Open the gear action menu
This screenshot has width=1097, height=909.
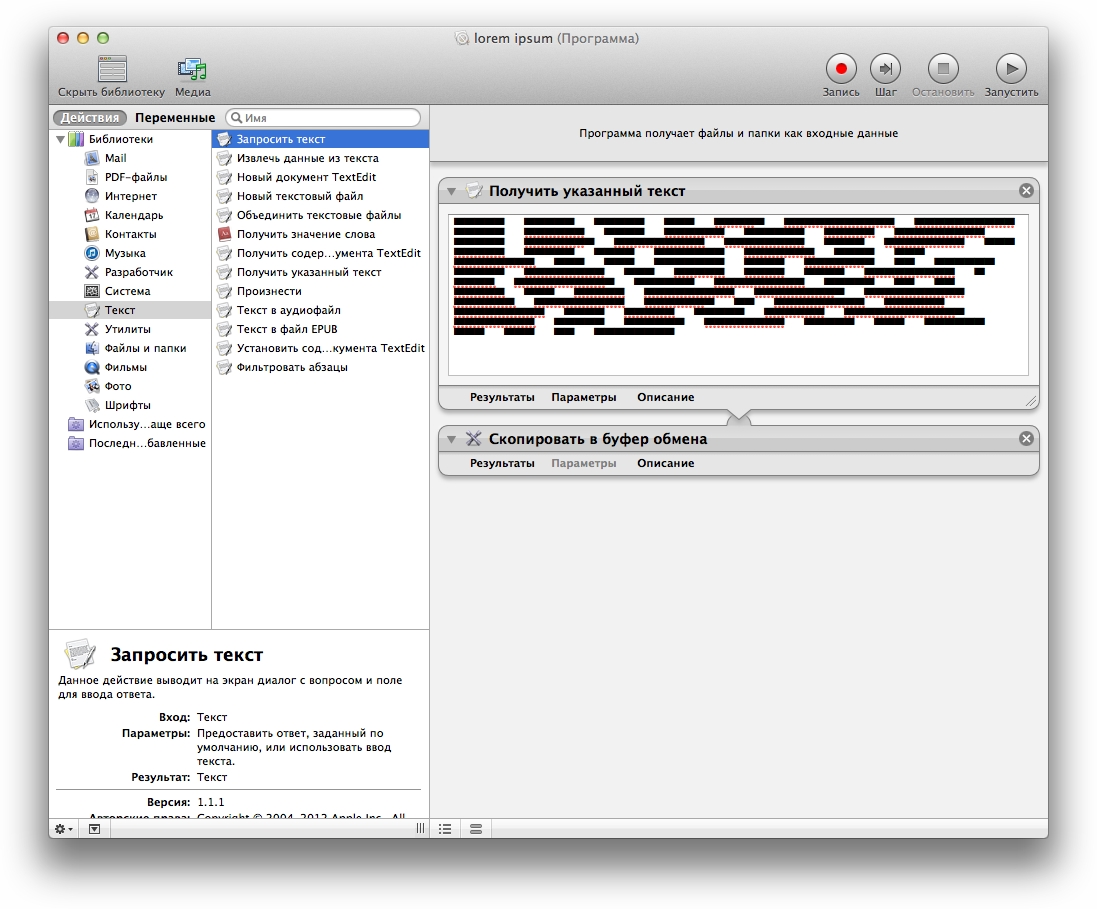pos(64,829)
